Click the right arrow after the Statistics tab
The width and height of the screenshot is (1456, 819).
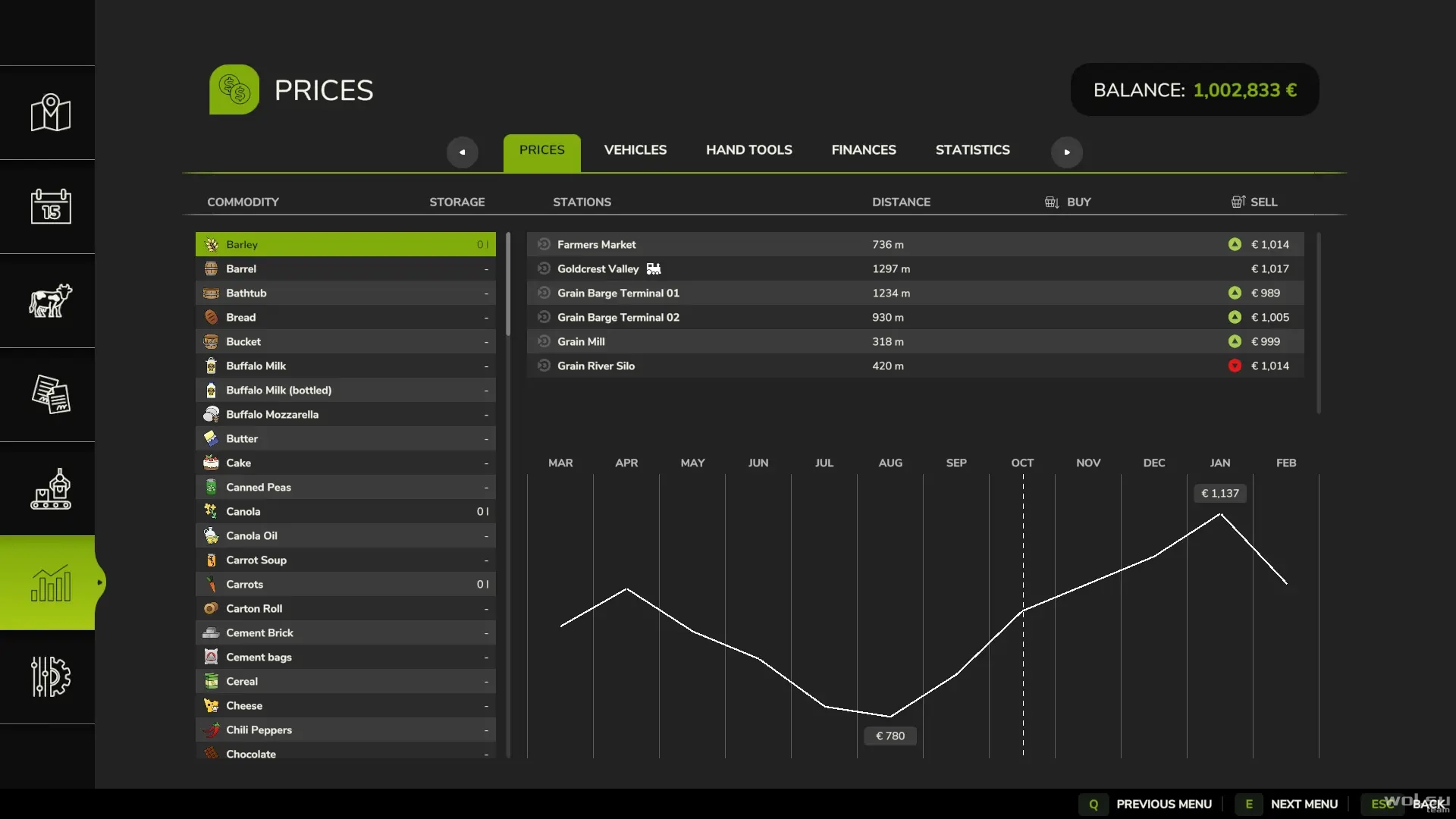point(1066,152)
